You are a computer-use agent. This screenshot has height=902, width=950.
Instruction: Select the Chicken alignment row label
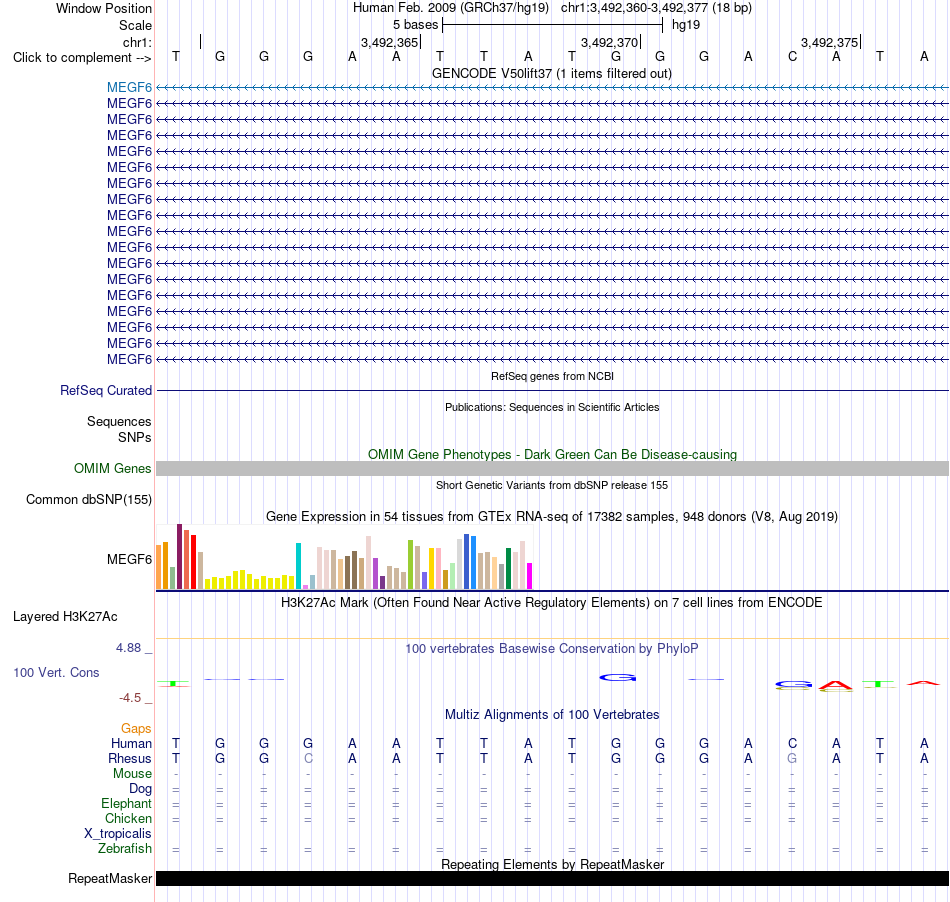(128, 818)
